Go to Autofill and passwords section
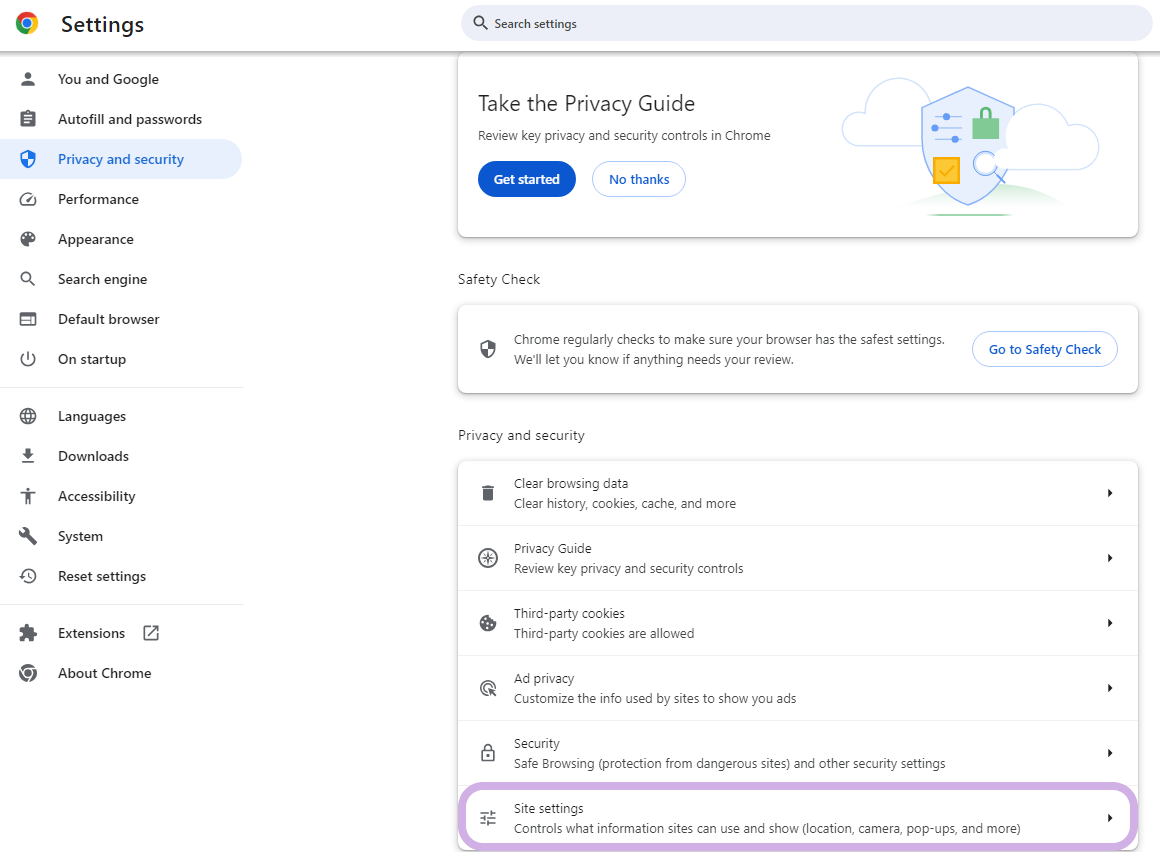This screenshot has width=1160, height=852. click(x=121, y=119)
